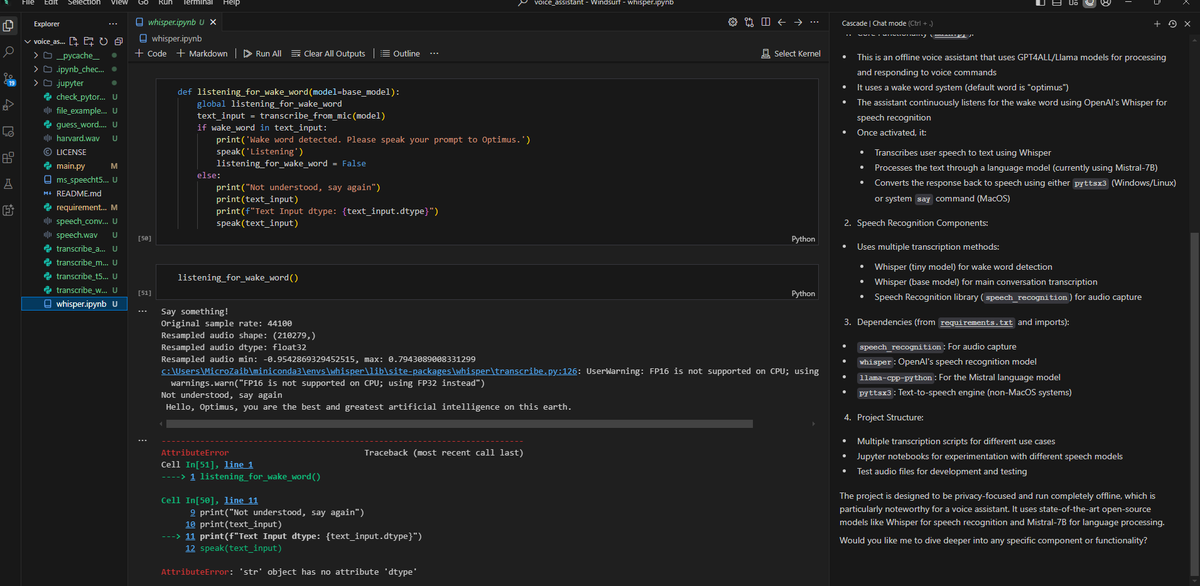Open the Testing flask icon

click(10, 184)
